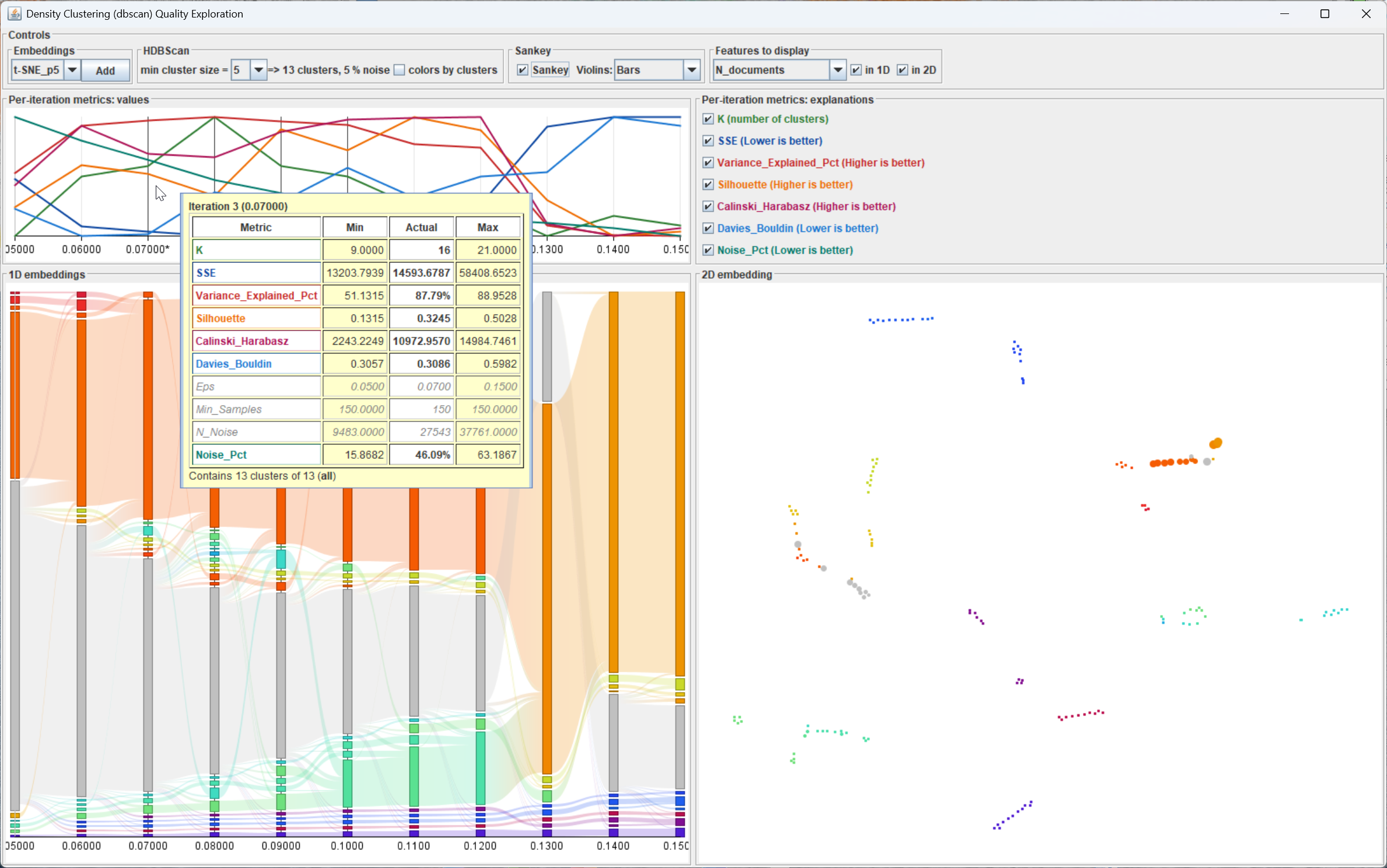Click the 0.08000 axis label in 1D embeddings
Screen dimensions: 1387x868
point(215,846)
